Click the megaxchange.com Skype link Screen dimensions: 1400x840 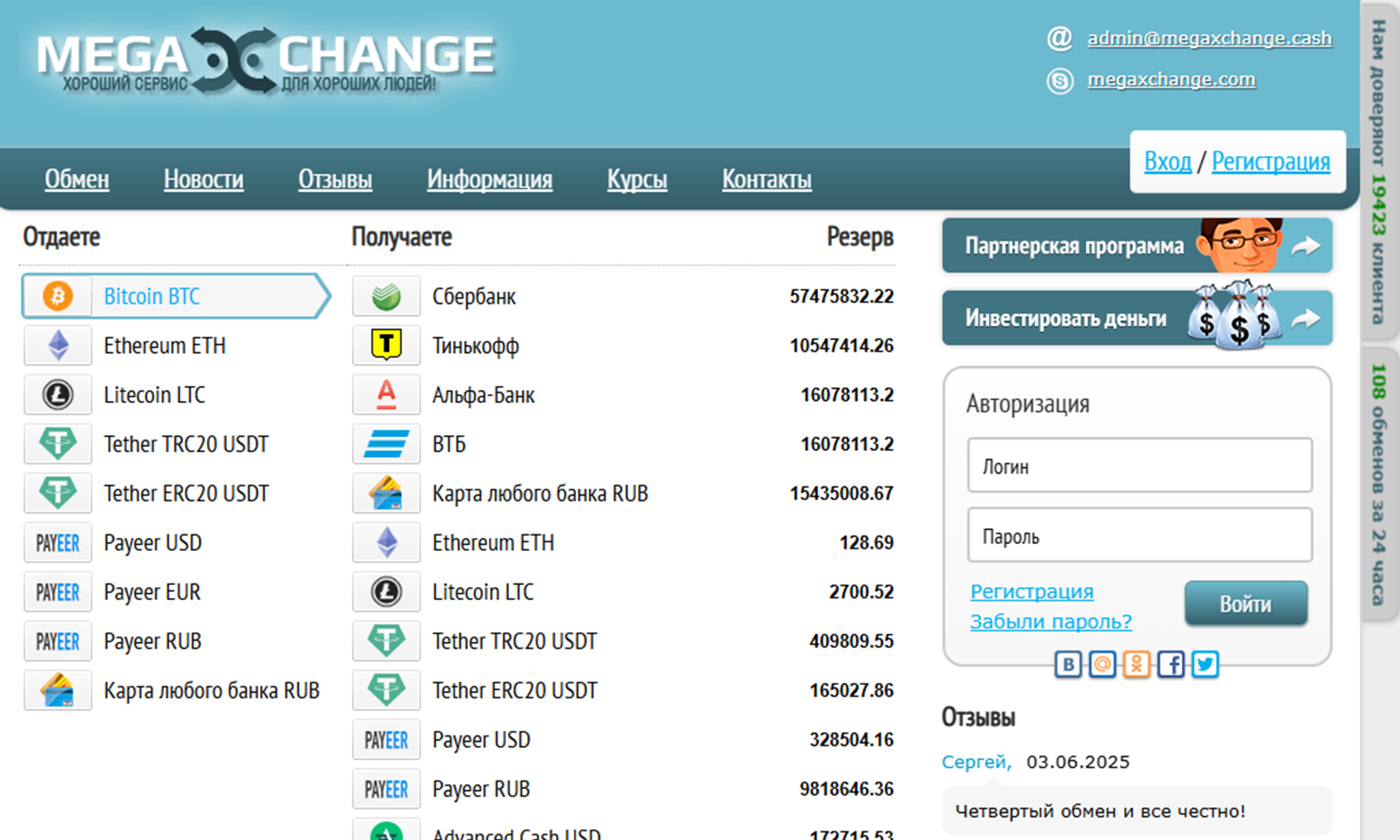click(x=1171, y=79)
